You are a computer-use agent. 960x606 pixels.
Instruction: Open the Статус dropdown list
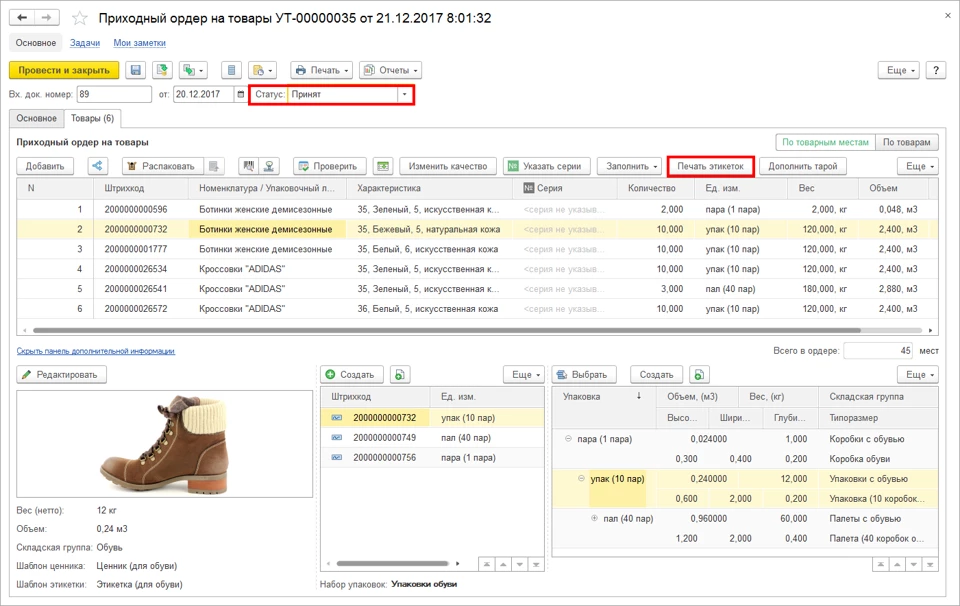point(405,94)
